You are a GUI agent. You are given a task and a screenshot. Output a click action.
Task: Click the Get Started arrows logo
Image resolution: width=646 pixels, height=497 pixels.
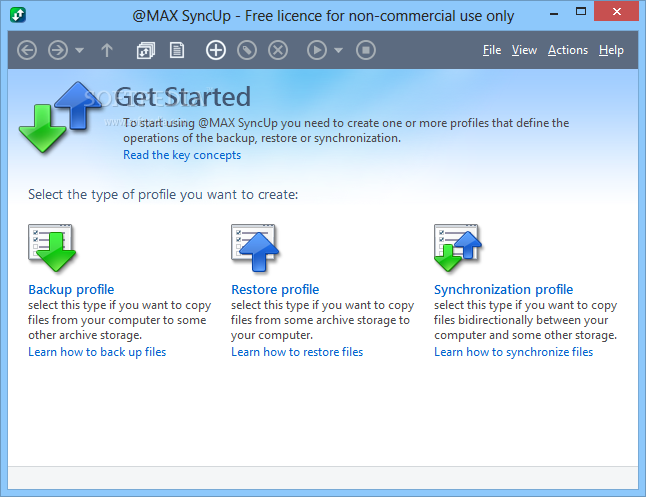tap(60, 117)
